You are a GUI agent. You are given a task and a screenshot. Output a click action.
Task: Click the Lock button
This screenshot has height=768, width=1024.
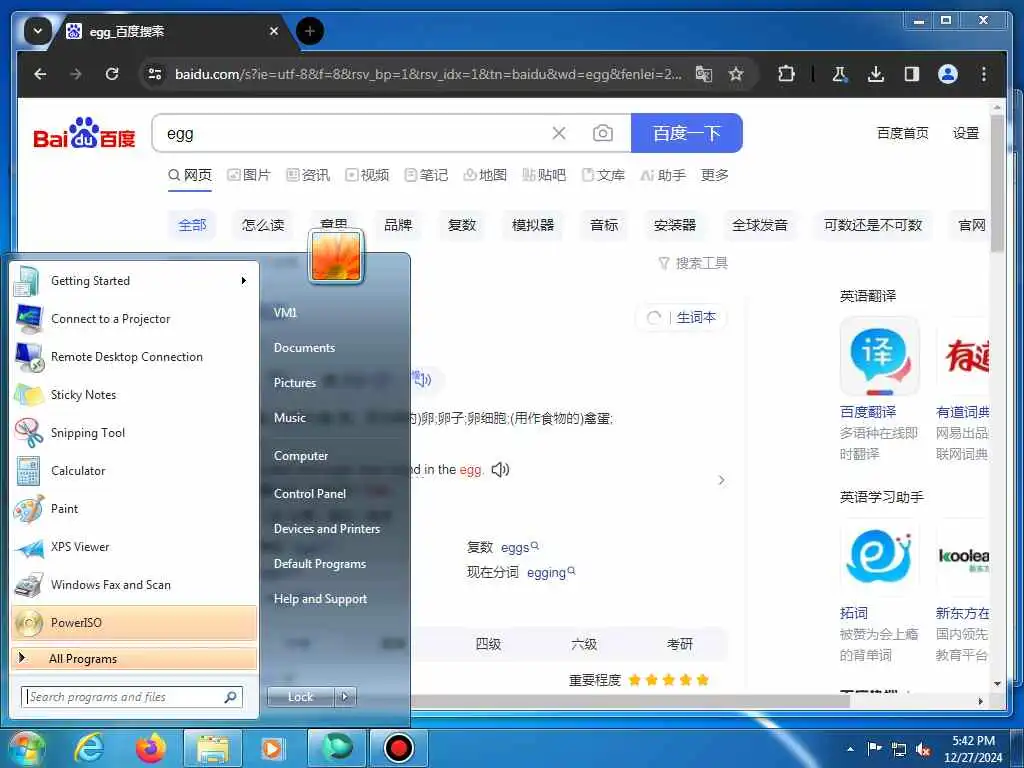[301, 697]
